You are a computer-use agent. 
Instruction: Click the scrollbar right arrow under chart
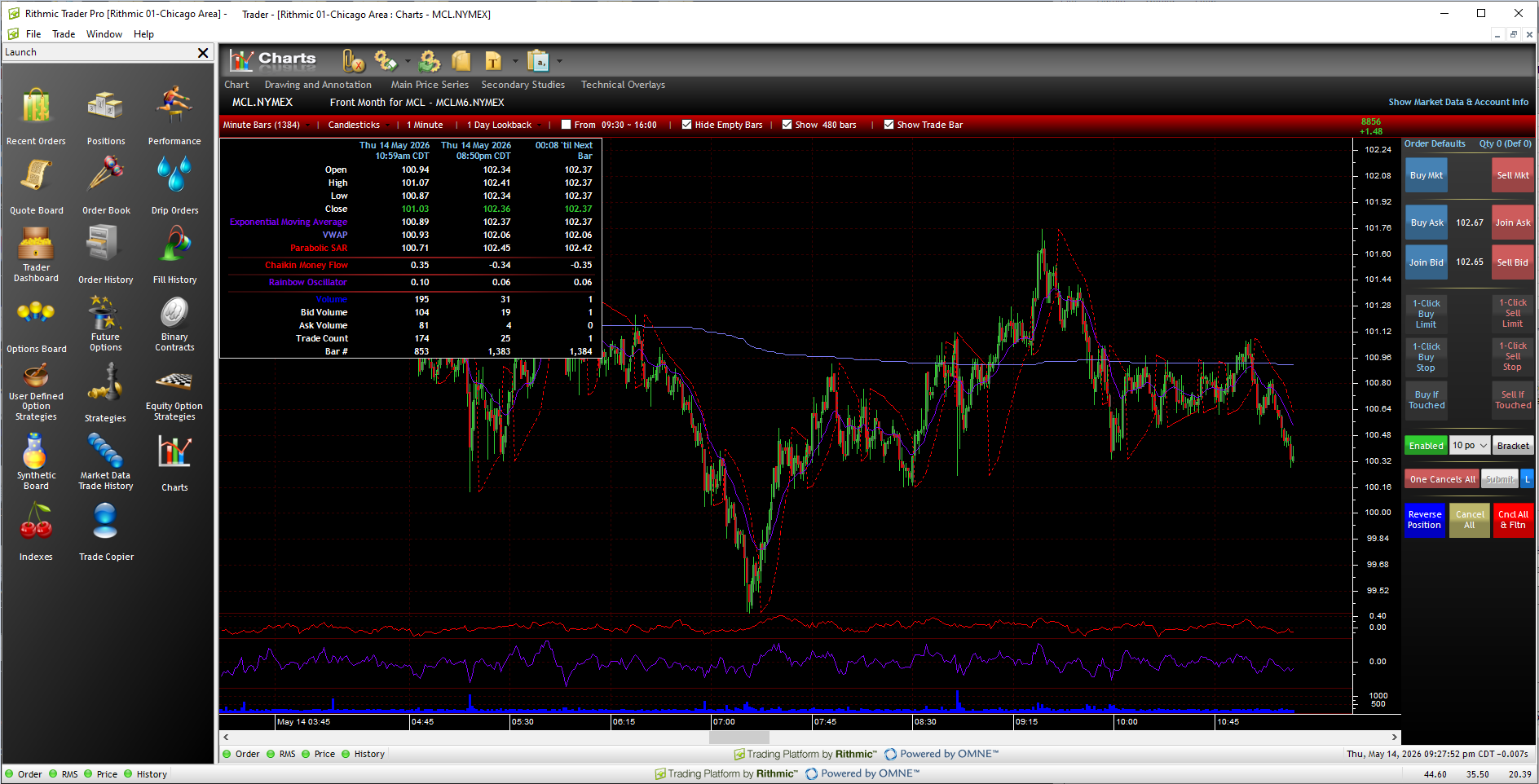click(1394, 737)
